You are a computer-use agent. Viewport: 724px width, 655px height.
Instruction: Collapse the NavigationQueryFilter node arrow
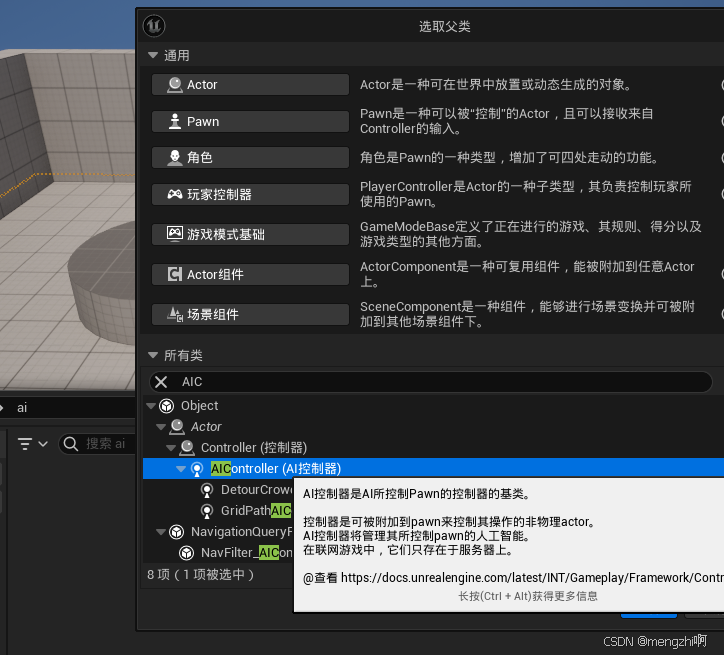pos(161,532)
